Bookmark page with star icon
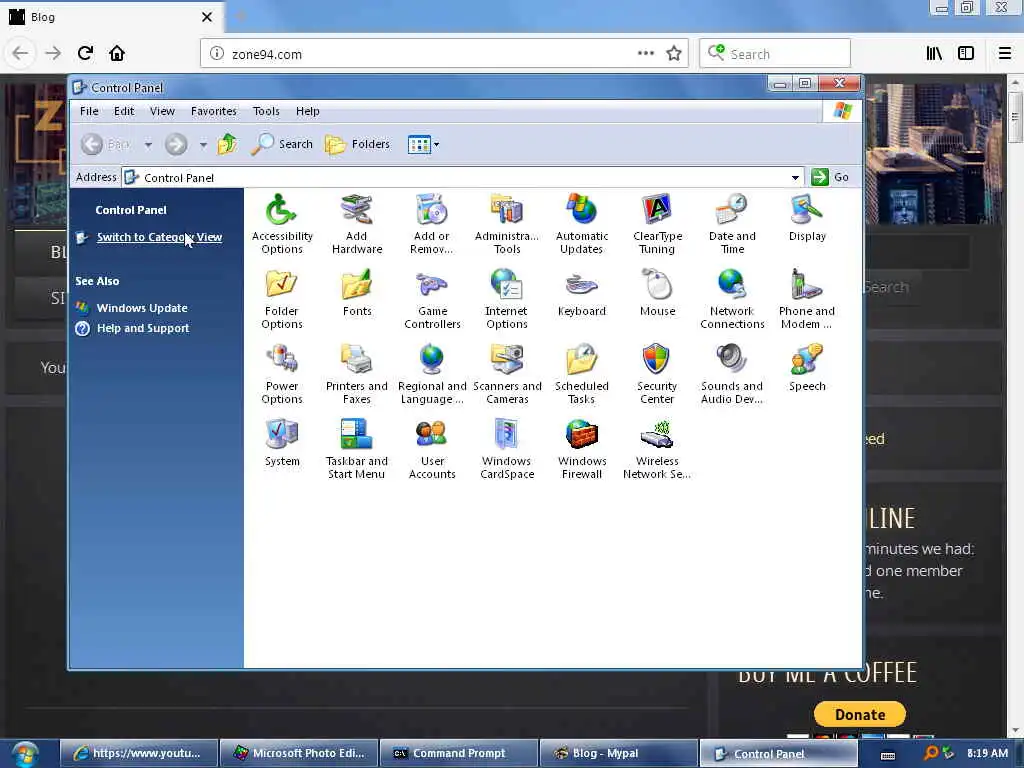The height and width of the screenshot is (768, 1024). (674, 54)
